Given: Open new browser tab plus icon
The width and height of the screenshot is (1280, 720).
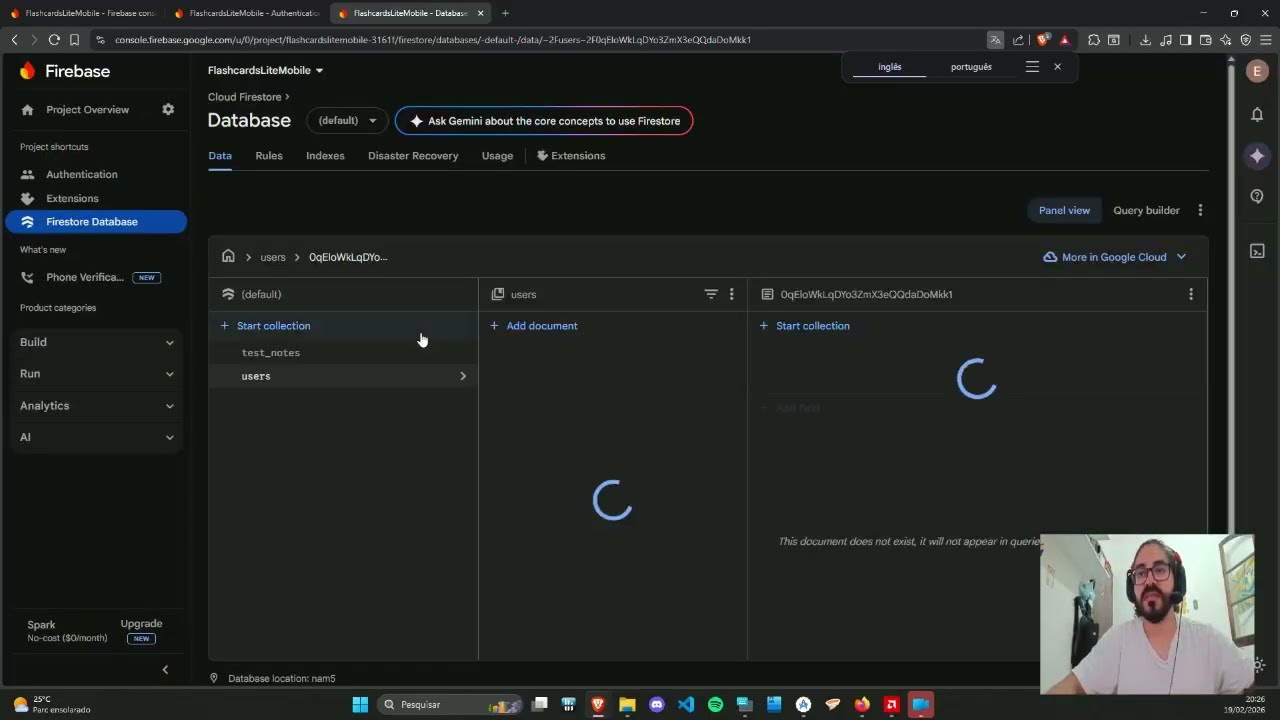Looking at the screenshot, I should point(505,13).
